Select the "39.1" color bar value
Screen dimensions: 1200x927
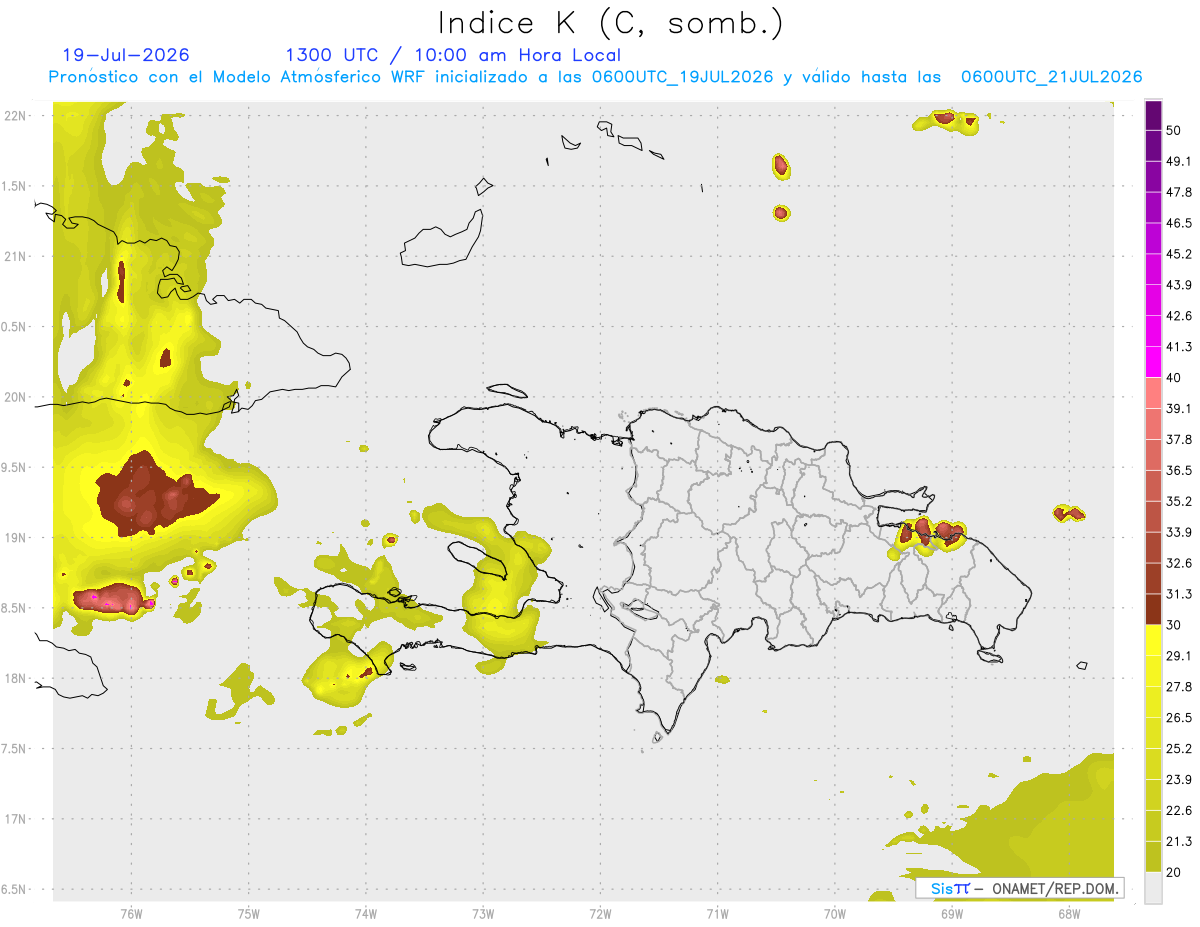[x=1179, y=408]
